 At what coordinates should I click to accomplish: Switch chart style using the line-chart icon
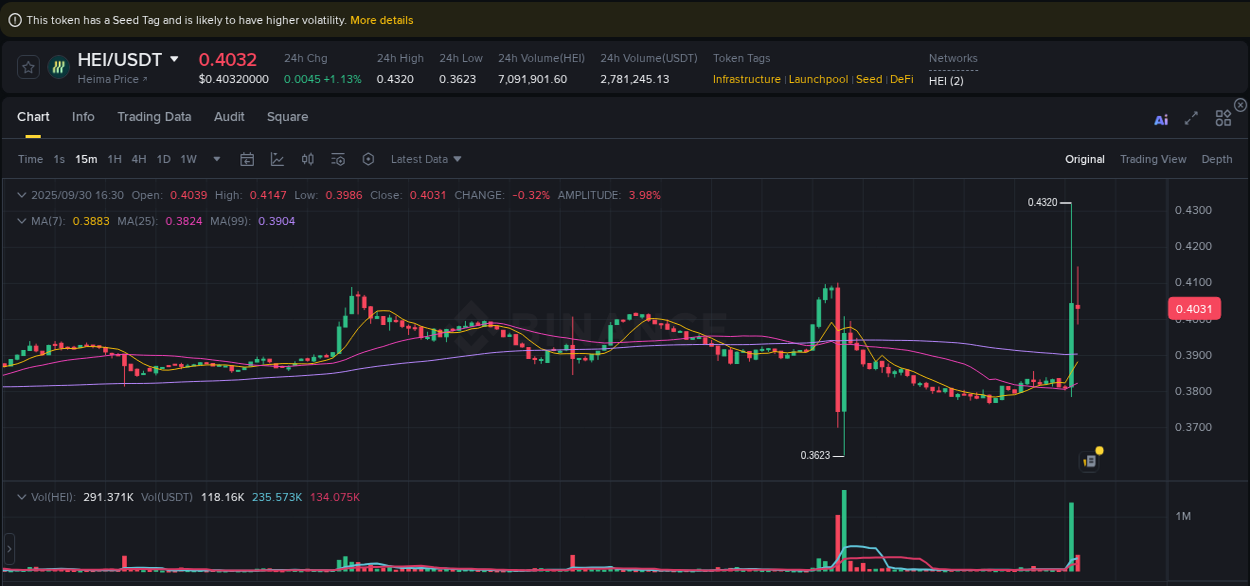pos(275,159)
